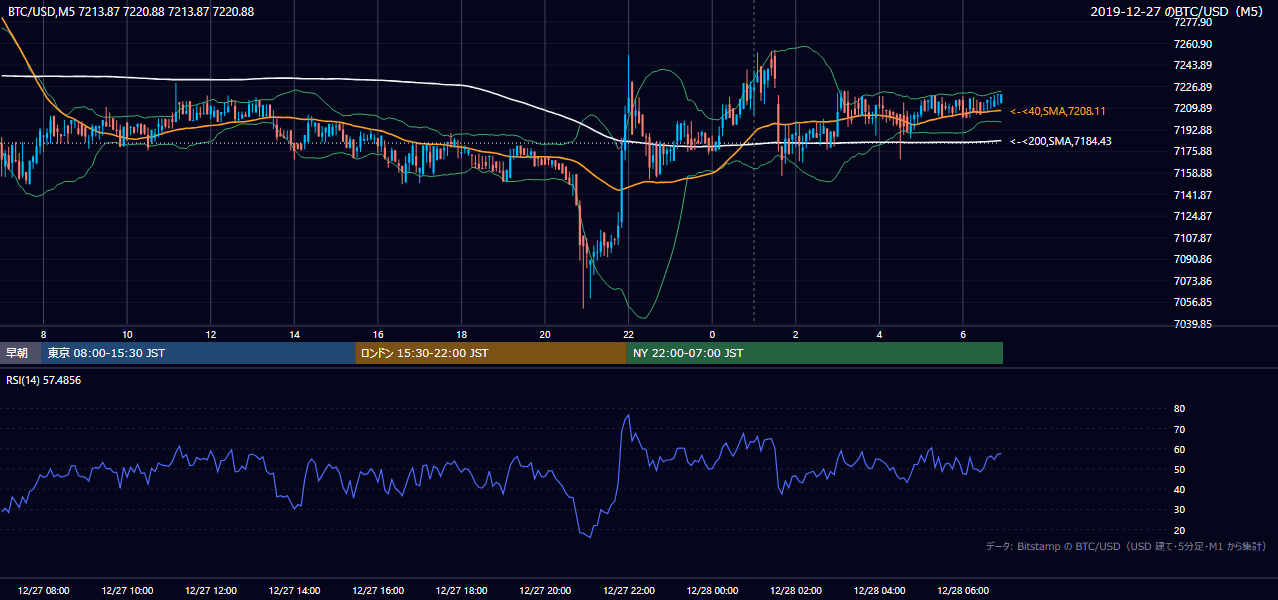The width and height of the screenshot is (1278, 600).
Task: Click the BTC/USD,M5 chart title text
Action: point(129,11)
